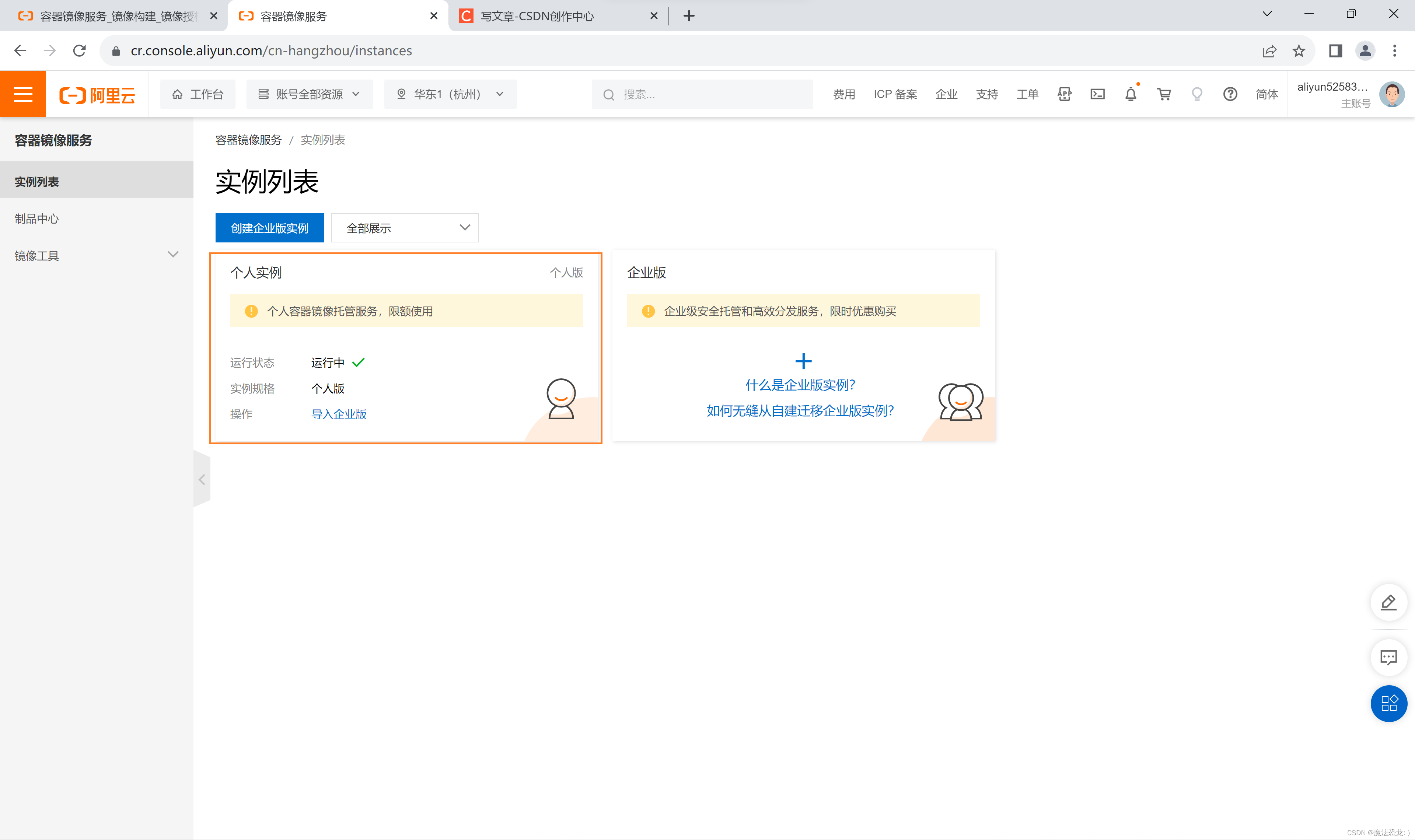
Task: Open the hamburger navigation menu
Action: [x=22, y=94]
